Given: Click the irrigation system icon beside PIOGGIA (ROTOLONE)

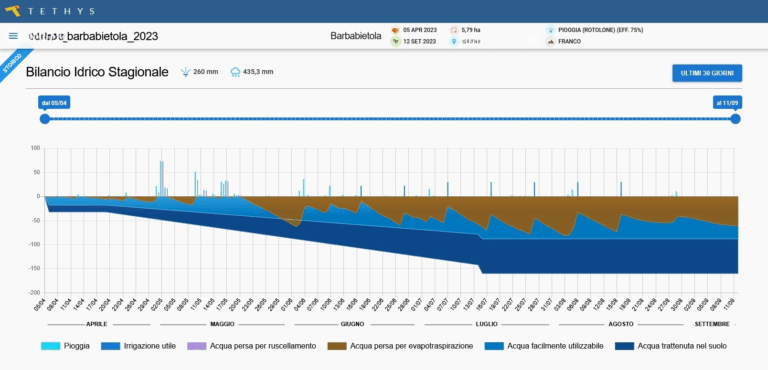Looking at the screenshot, I should tap(551, 30).
